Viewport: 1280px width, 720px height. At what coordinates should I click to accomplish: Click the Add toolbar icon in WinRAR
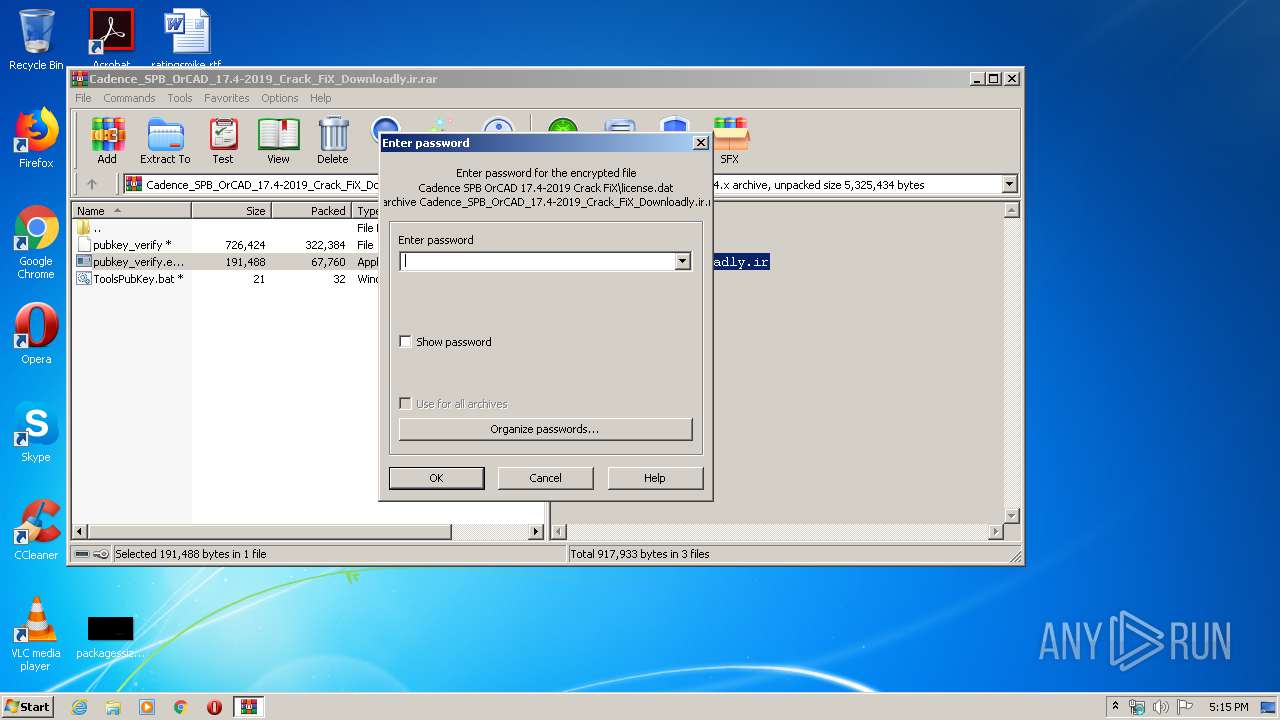(107, 141)
